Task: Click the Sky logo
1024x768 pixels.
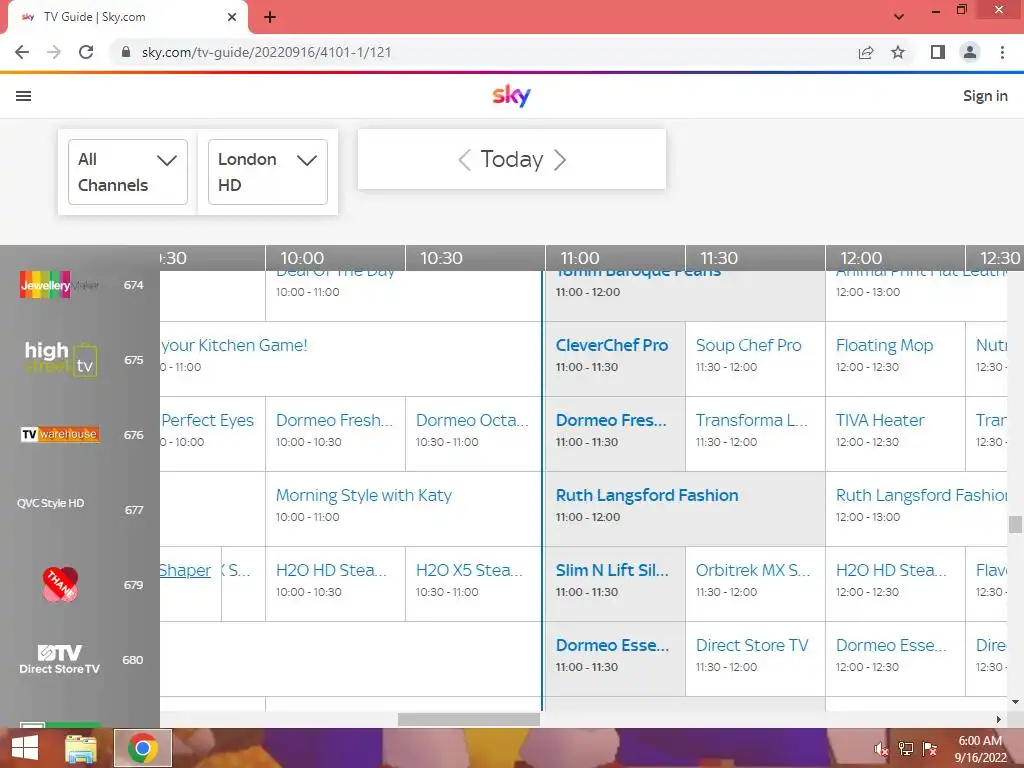Action: pos(511,96)
